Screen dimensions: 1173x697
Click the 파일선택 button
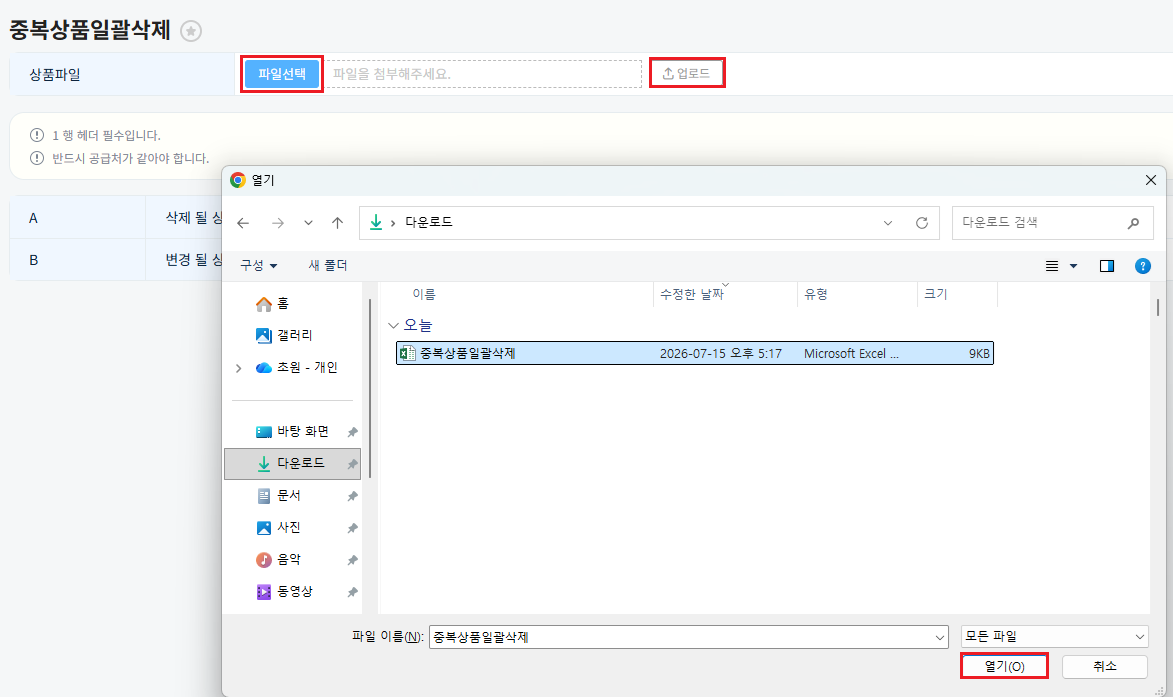pos(282,74)
